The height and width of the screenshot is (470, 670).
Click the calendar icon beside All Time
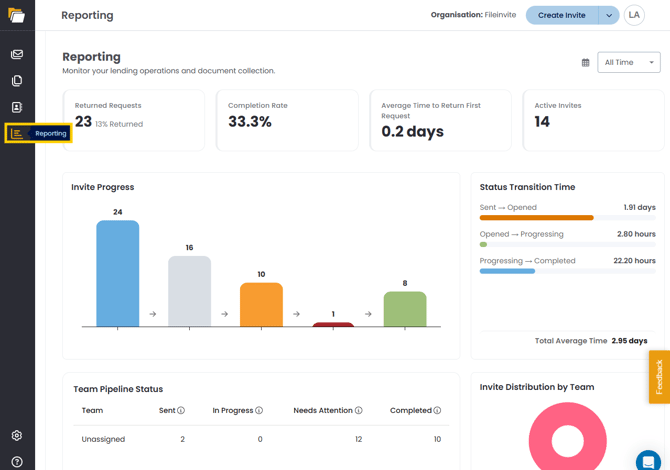tap(585, 63)
